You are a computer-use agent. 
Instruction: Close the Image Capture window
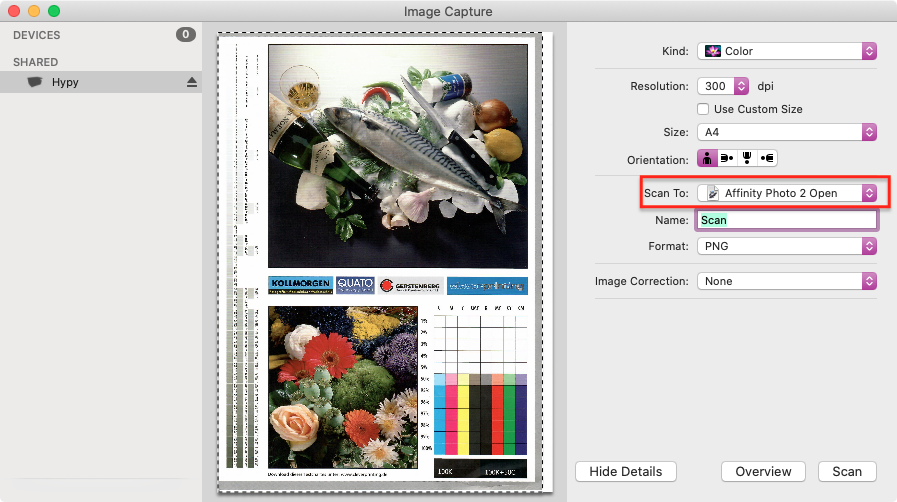[x=14, y=11]
